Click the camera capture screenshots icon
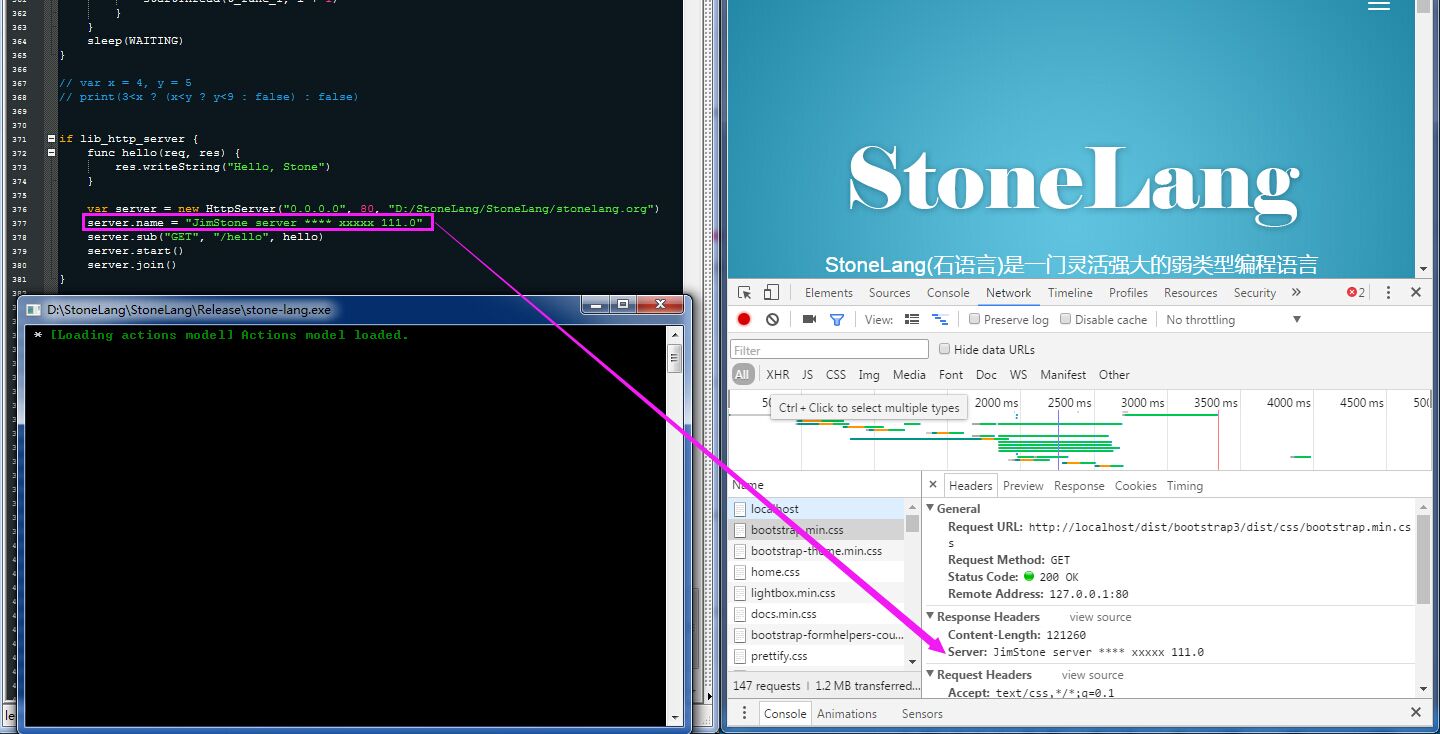Viewport: 1440px width, 734px height. click(x=809, y=320)
